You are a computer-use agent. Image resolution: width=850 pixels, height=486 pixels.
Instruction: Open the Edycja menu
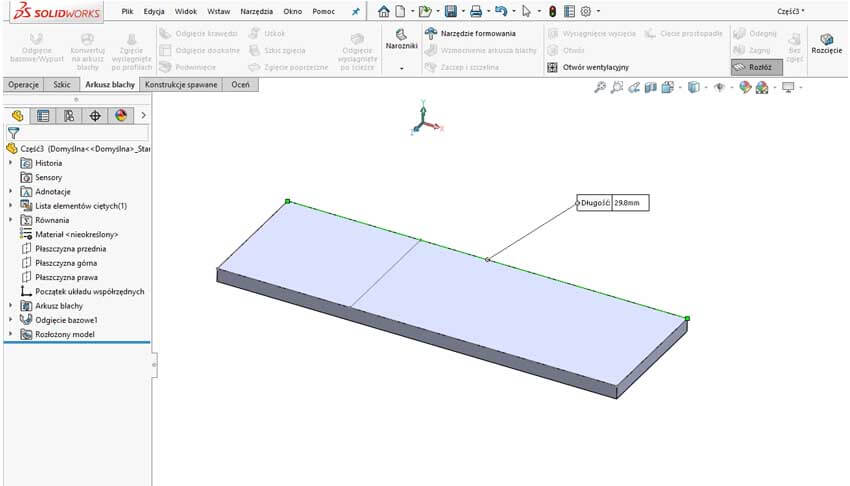pos(154,11)
